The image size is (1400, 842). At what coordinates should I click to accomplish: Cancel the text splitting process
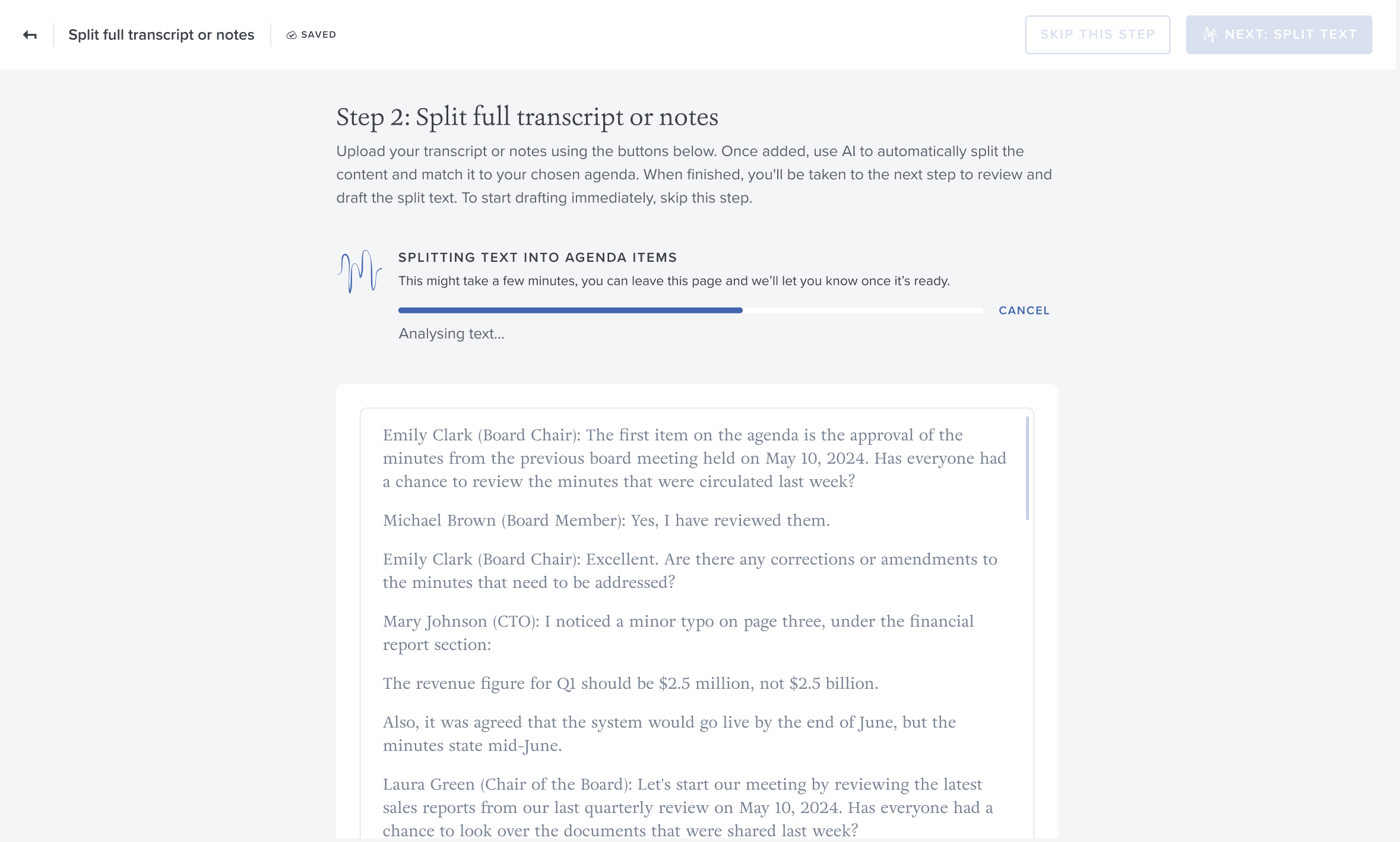1024,311
